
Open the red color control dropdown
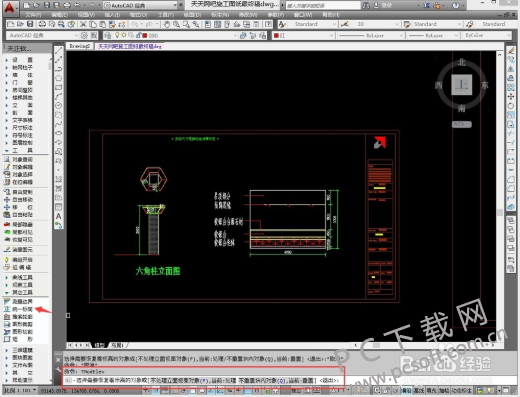click(x=303, y=35)
